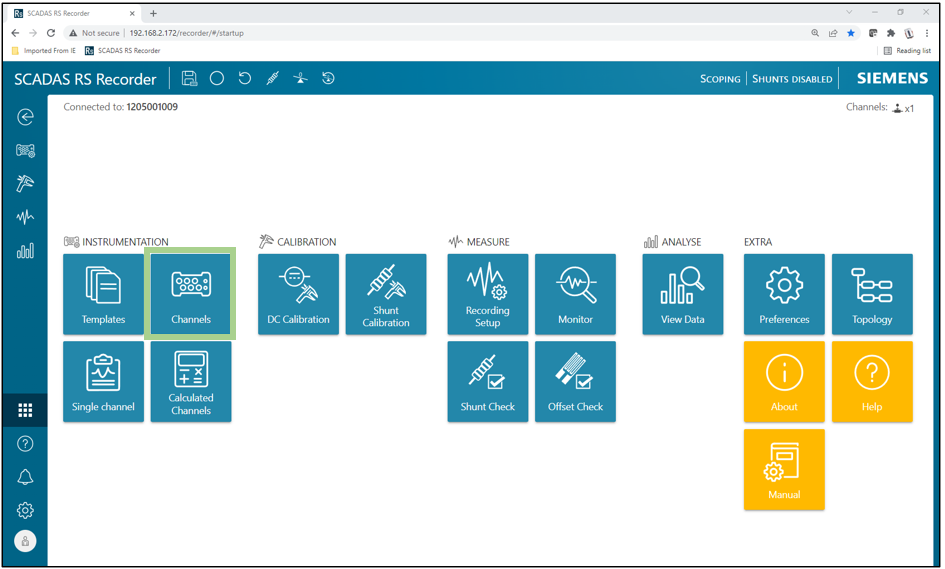Open Recording Setup

(488, 294)
